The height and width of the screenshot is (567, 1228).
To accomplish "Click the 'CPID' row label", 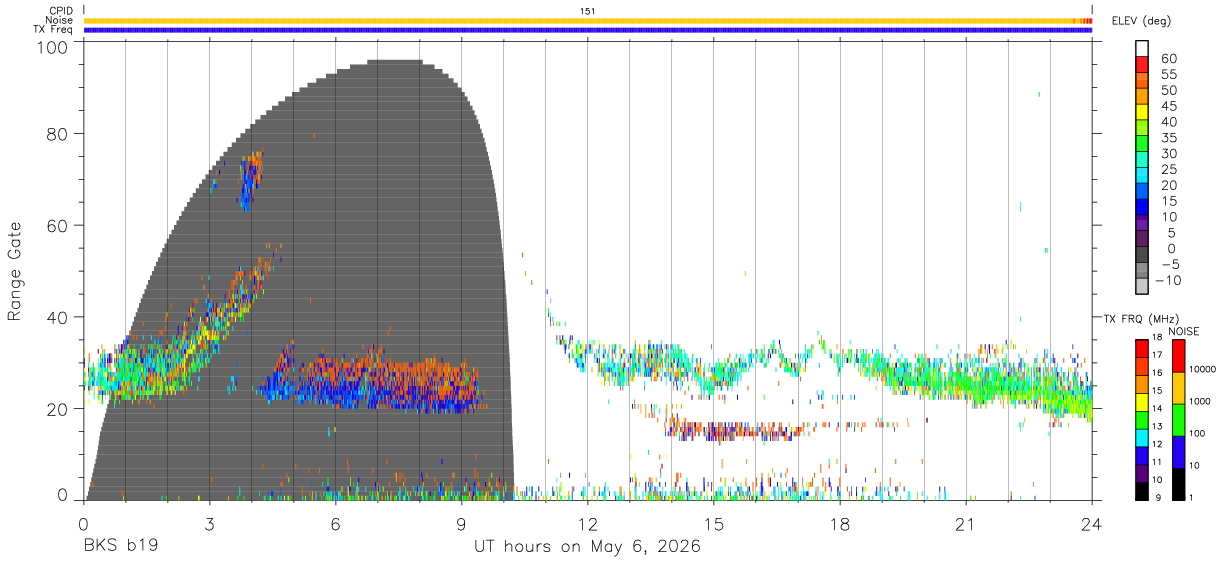I will pos(62,11).
